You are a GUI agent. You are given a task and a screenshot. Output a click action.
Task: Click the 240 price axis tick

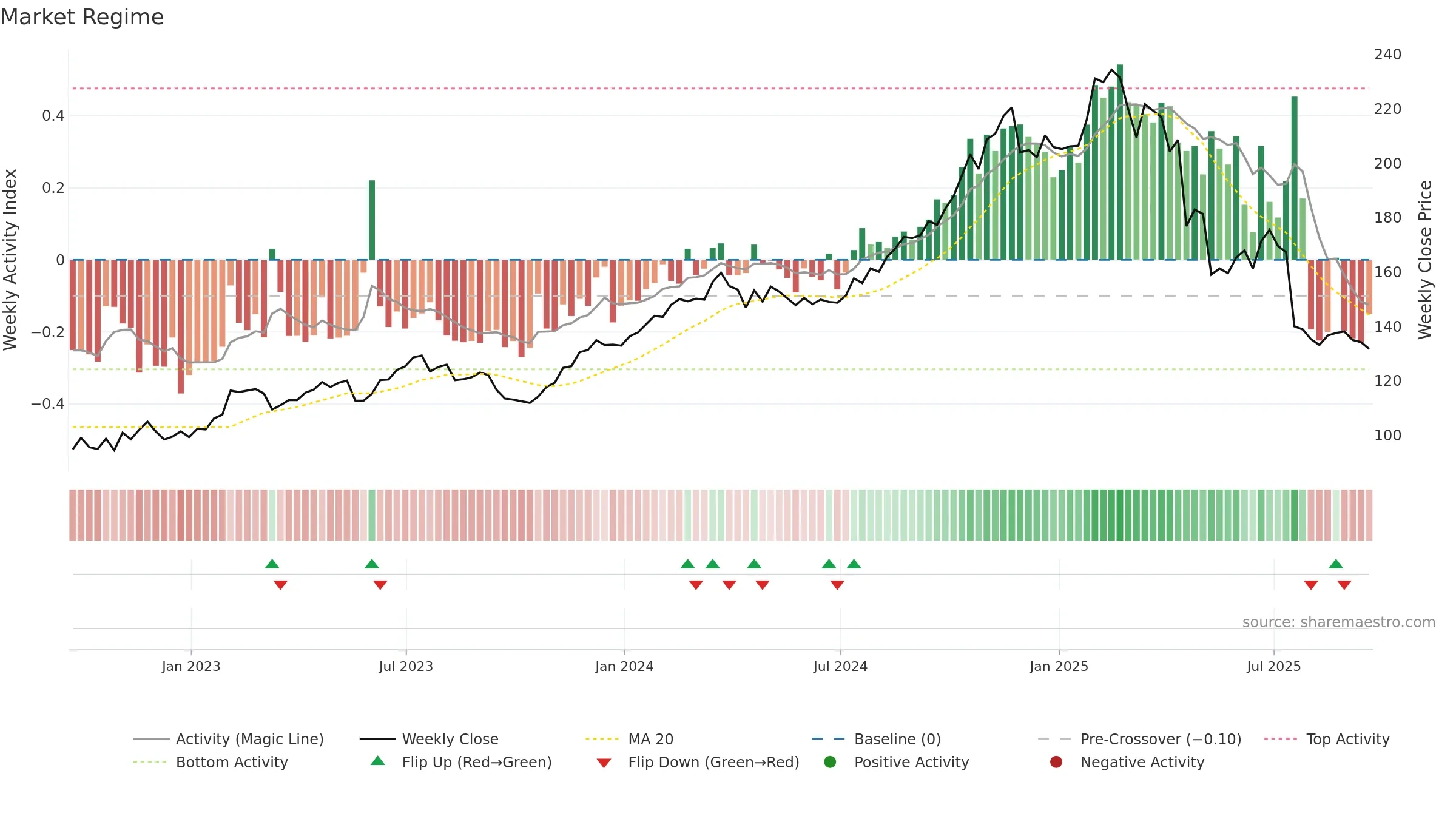tap(1387, 55)
